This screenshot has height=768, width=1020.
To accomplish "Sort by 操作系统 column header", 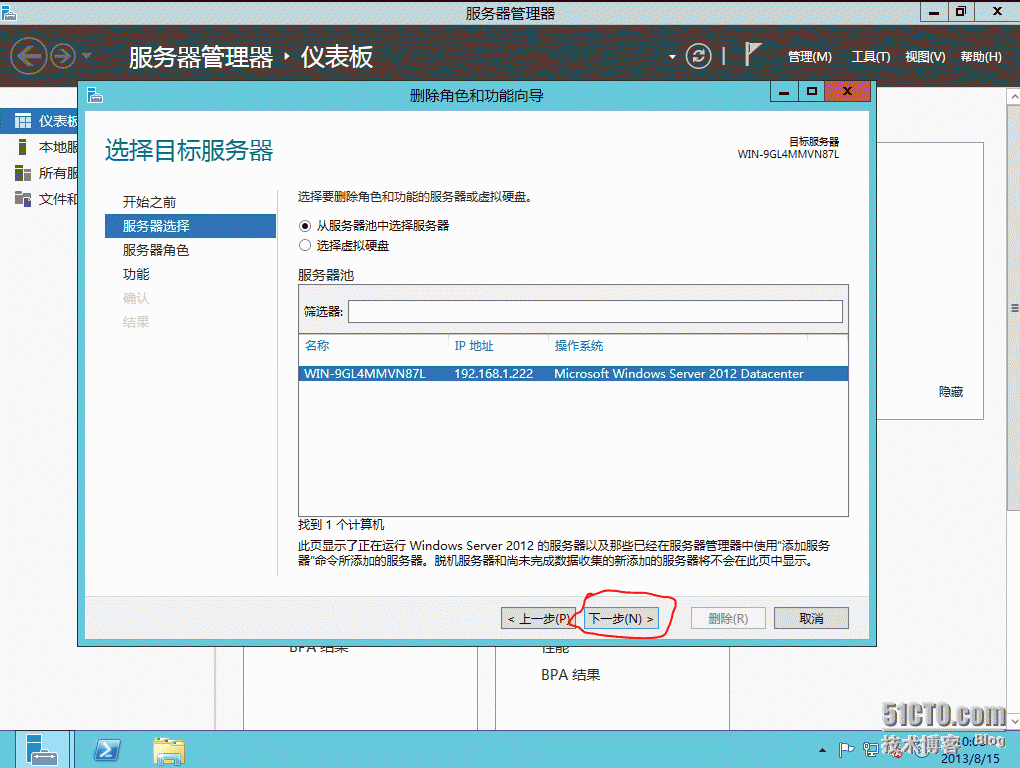I will coord(578,345).
